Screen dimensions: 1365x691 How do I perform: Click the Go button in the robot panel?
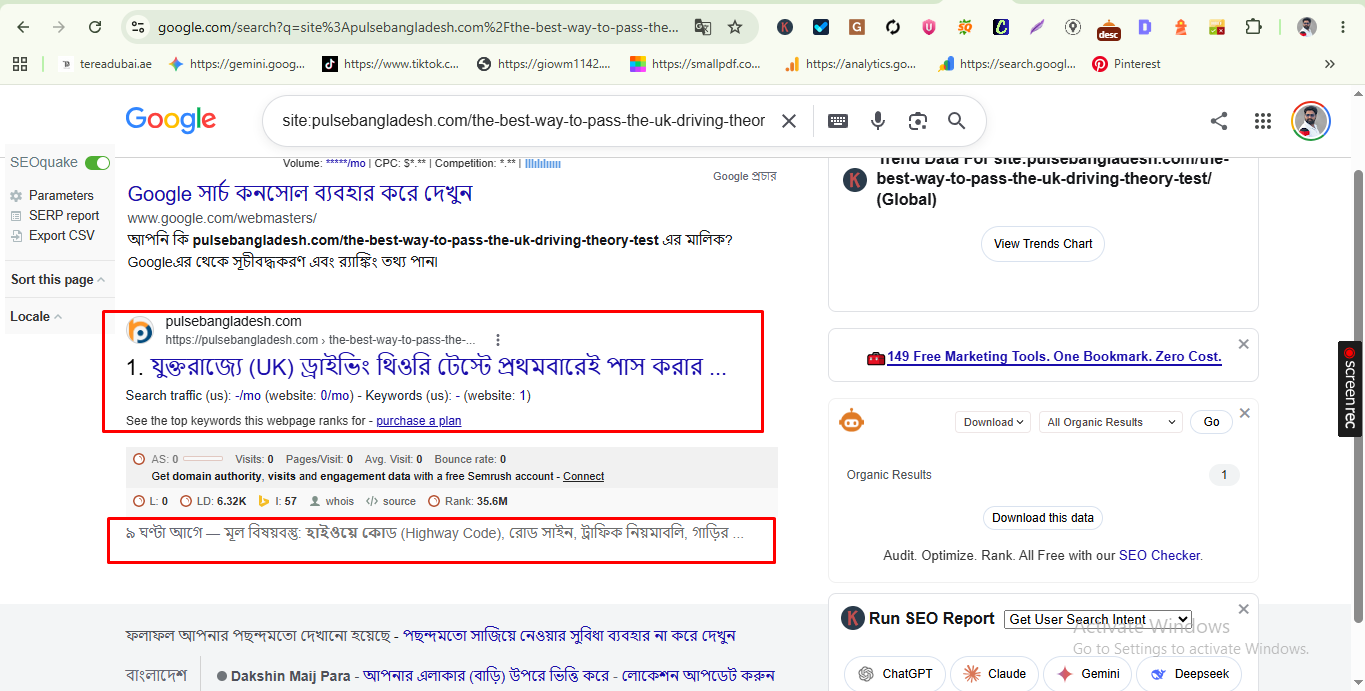click(1211, 422)
